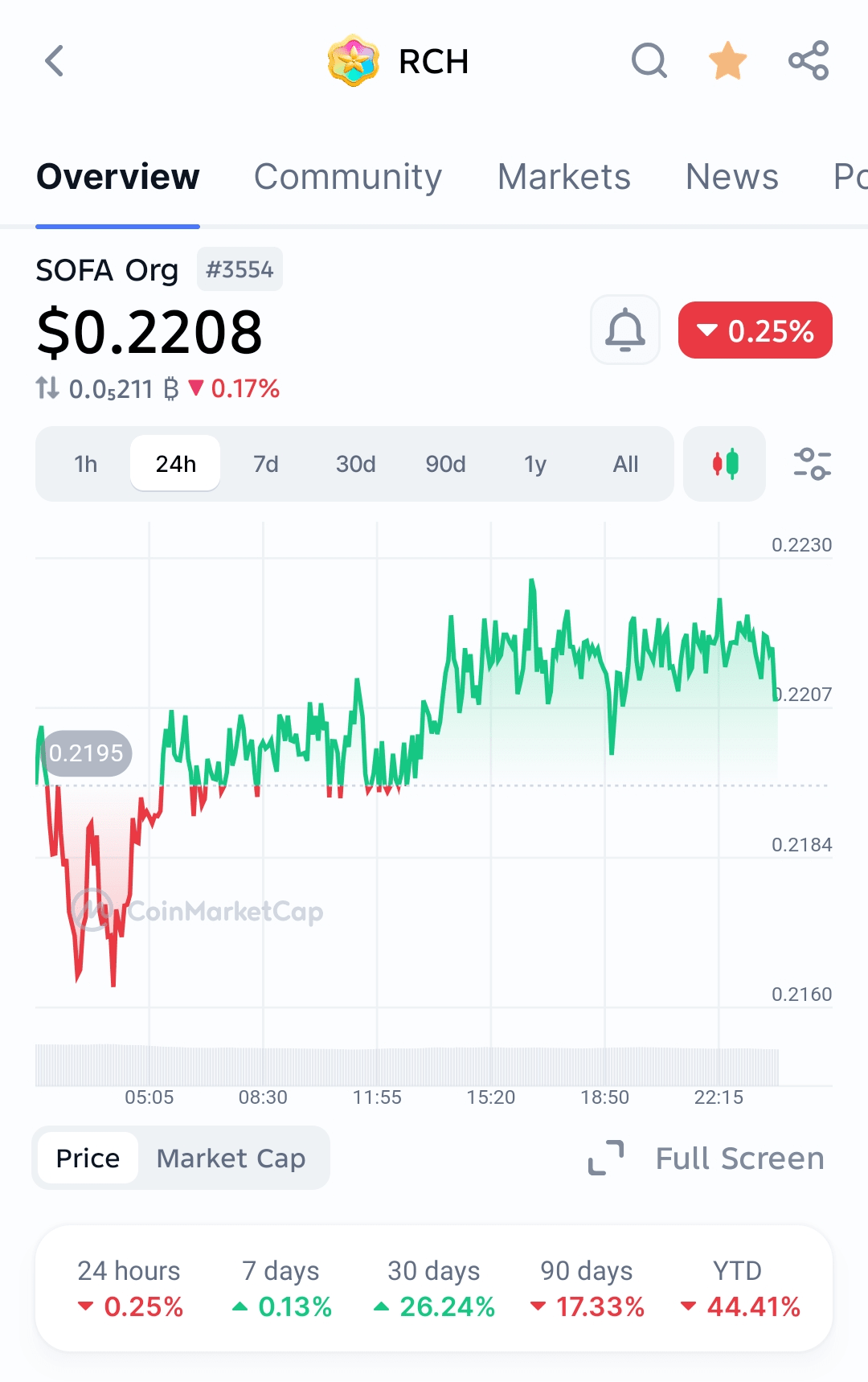Open the Community tab
The image size is (868, 1382).
348,177
